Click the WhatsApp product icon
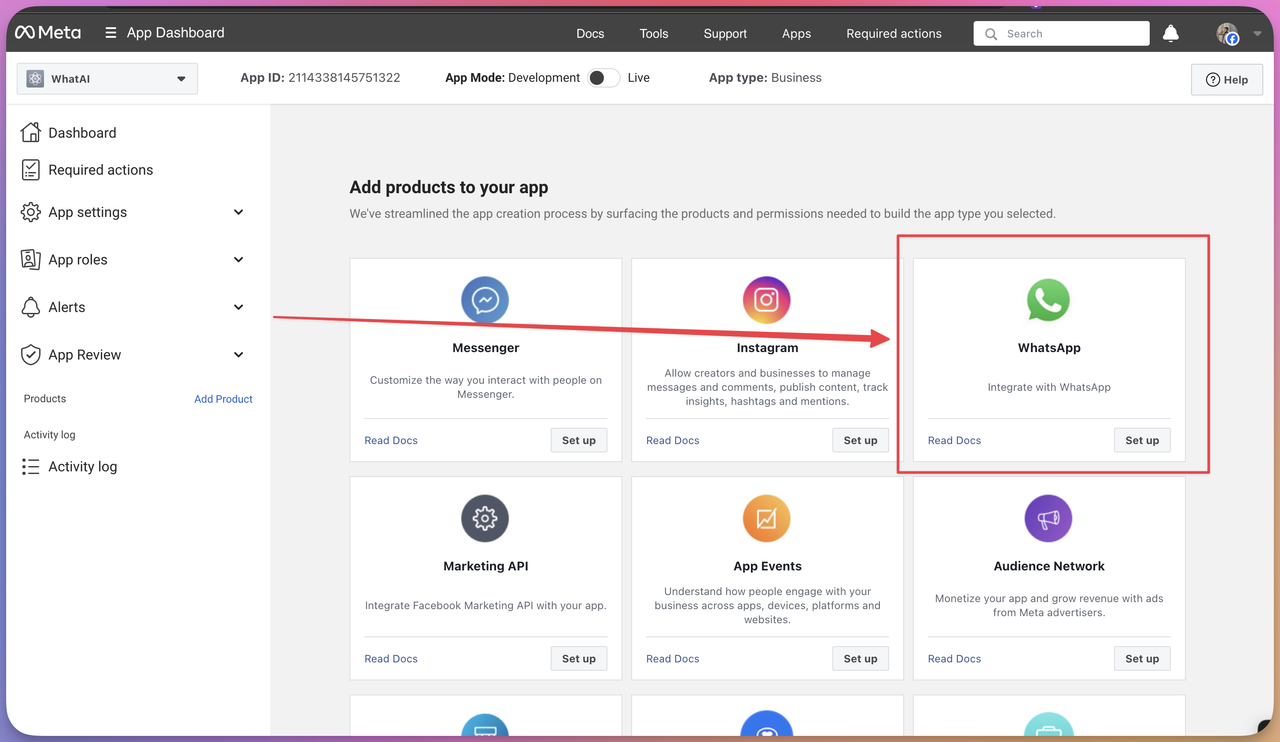The height and width of the screenshot is (742, 1280). click(1048, 300)
